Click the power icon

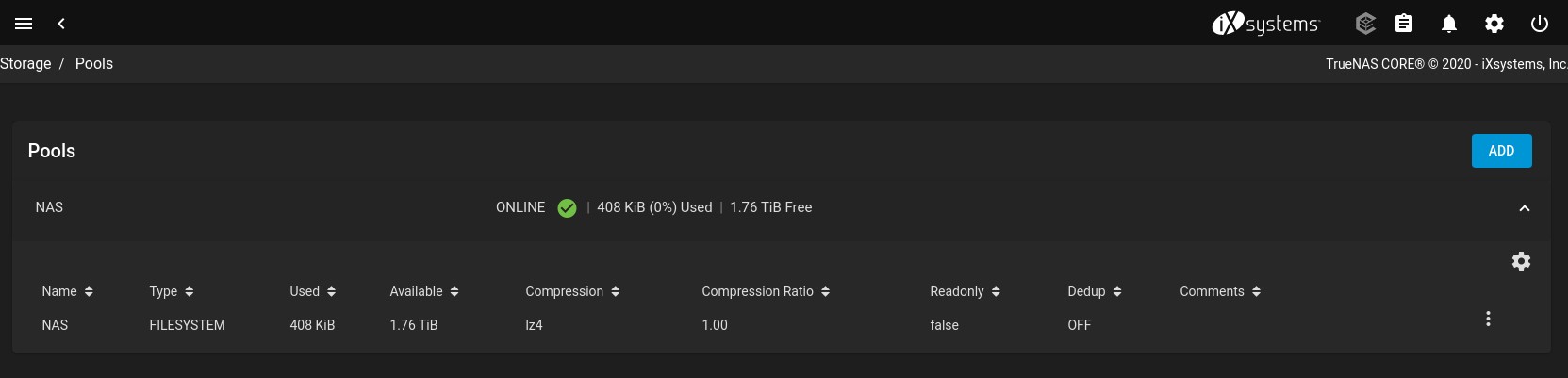click(1540, 24)
